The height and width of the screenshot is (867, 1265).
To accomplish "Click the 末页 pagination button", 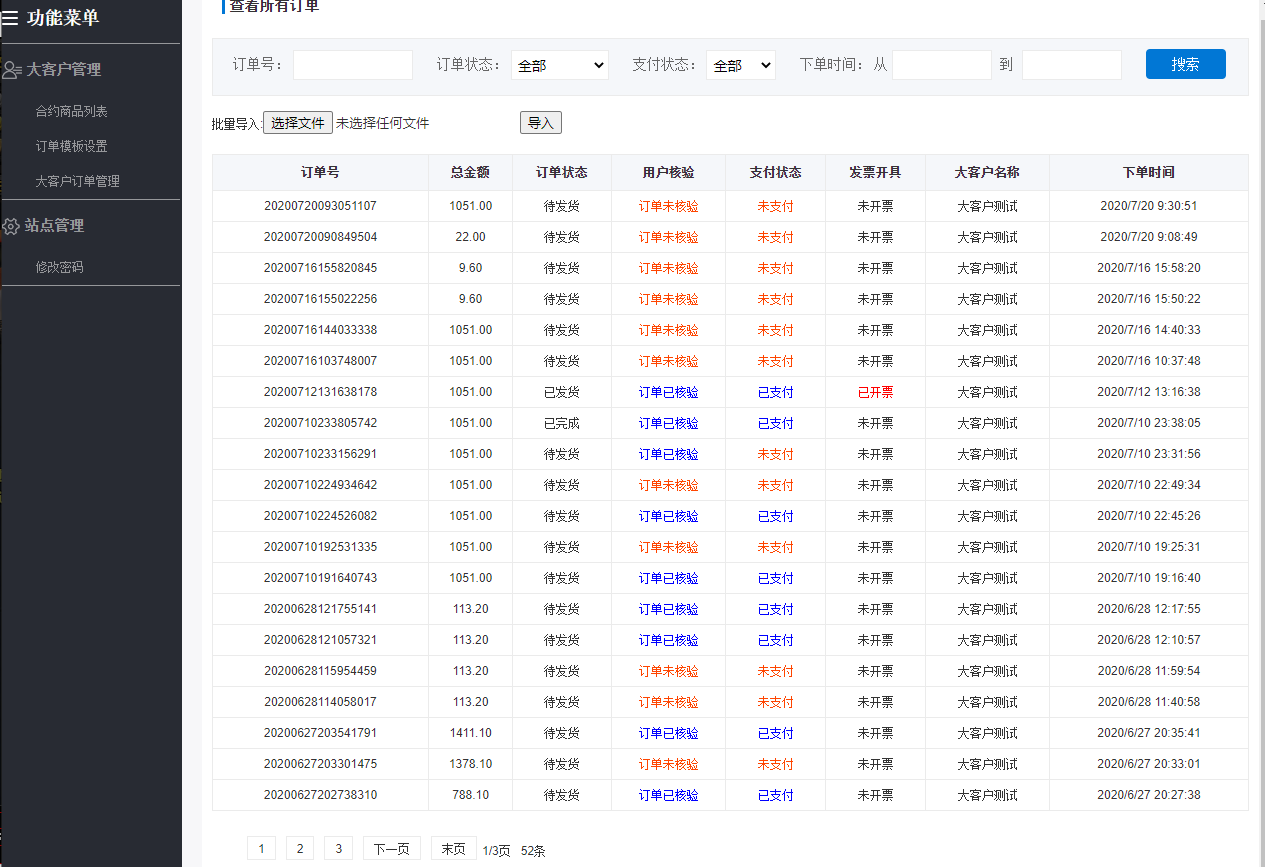I will (454, 848).
